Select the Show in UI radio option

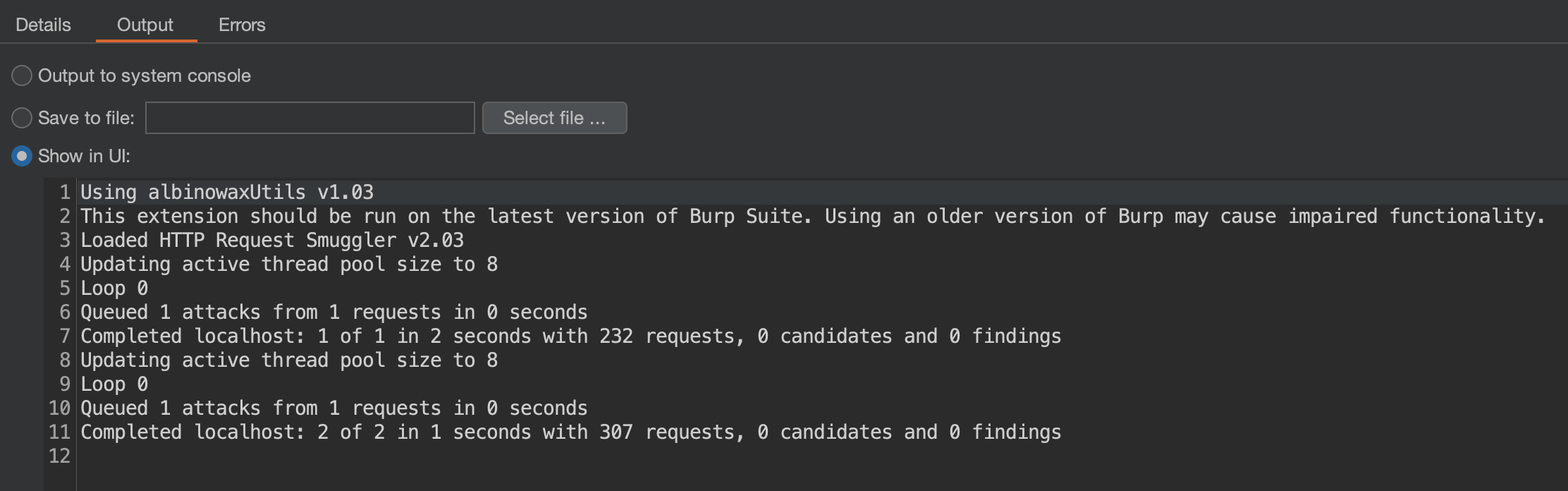point(22,156)
